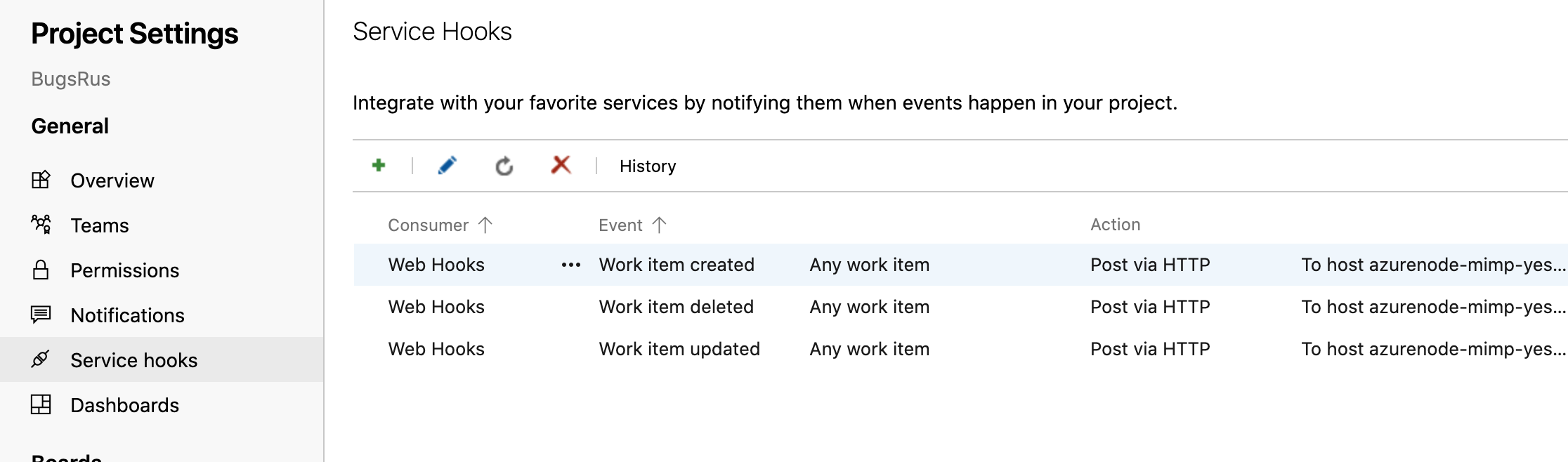Click the Teams sidebar icon
Image resolution: width=1568 pixels, height=462 pixels.
(41, 225)
